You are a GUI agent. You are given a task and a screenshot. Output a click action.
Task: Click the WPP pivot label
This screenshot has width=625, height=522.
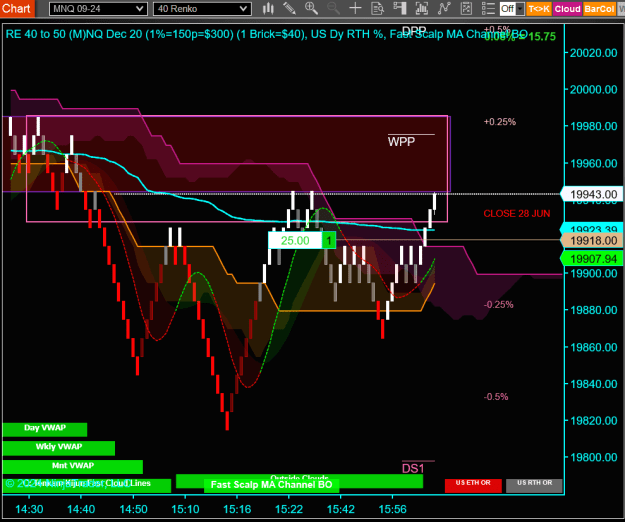point(401,141)
